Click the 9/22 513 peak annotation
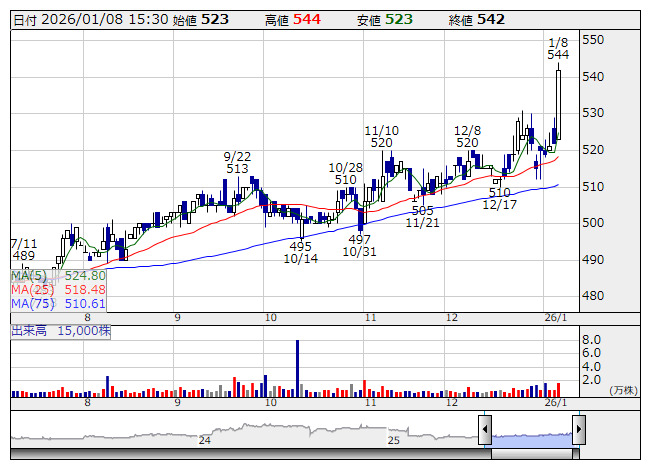Viewport: 653px width, 470px height. pyautogui.click(x=237, y=163)
